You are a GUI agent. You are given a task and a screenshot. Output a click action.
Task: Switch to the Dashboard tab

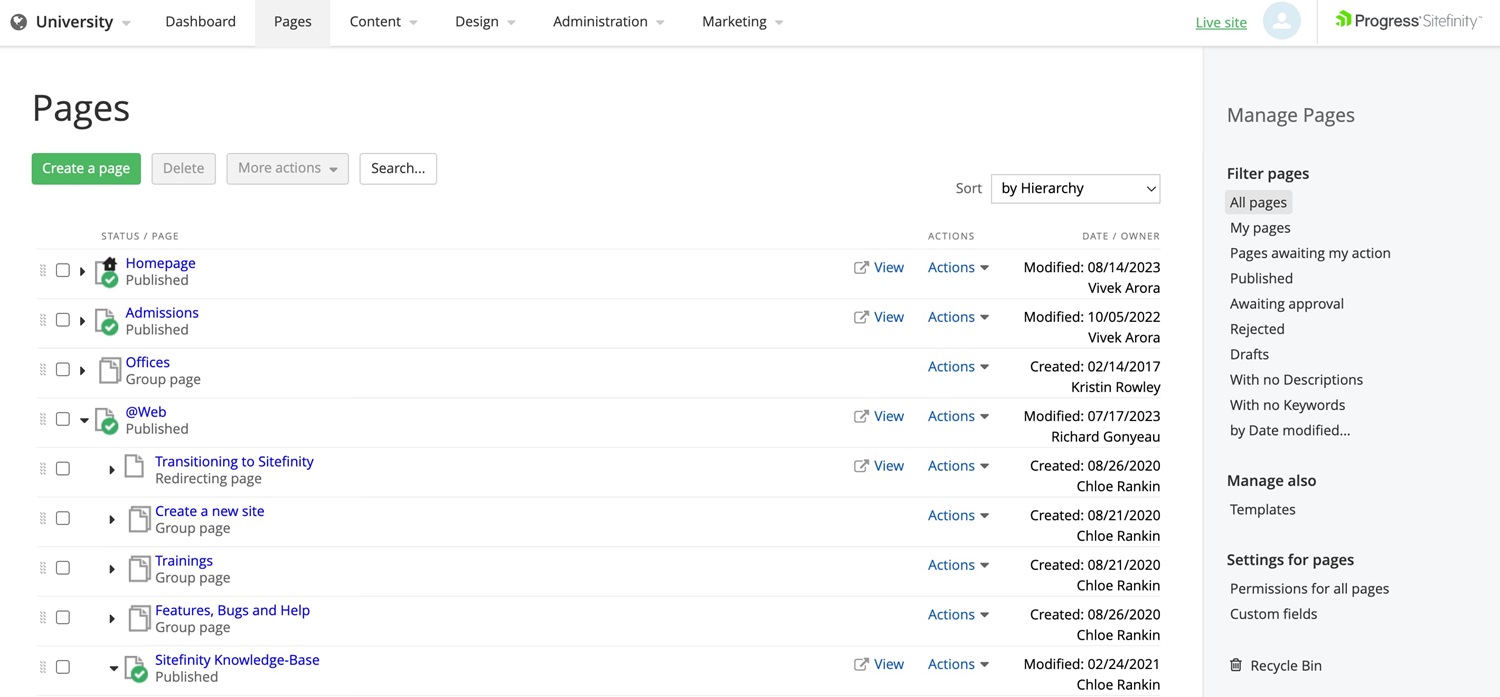click(200, 21)
